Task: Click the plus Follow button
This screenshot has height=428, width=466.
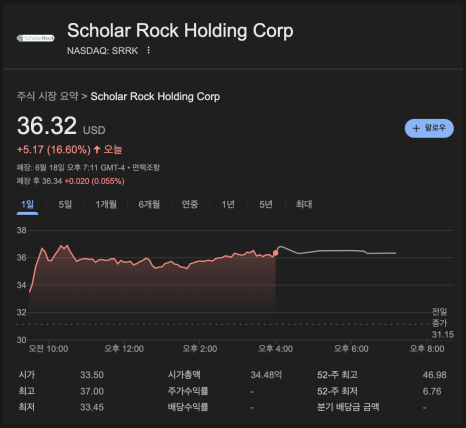Action: click(x=429, y=128)
